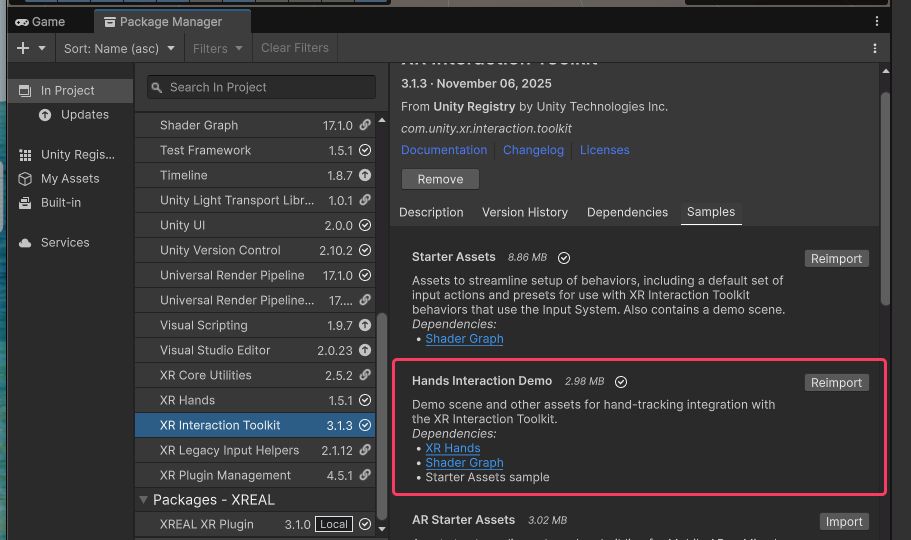The image size is (911, 540).
Task: Switch to the Game tab
Action: coord(40,22)
